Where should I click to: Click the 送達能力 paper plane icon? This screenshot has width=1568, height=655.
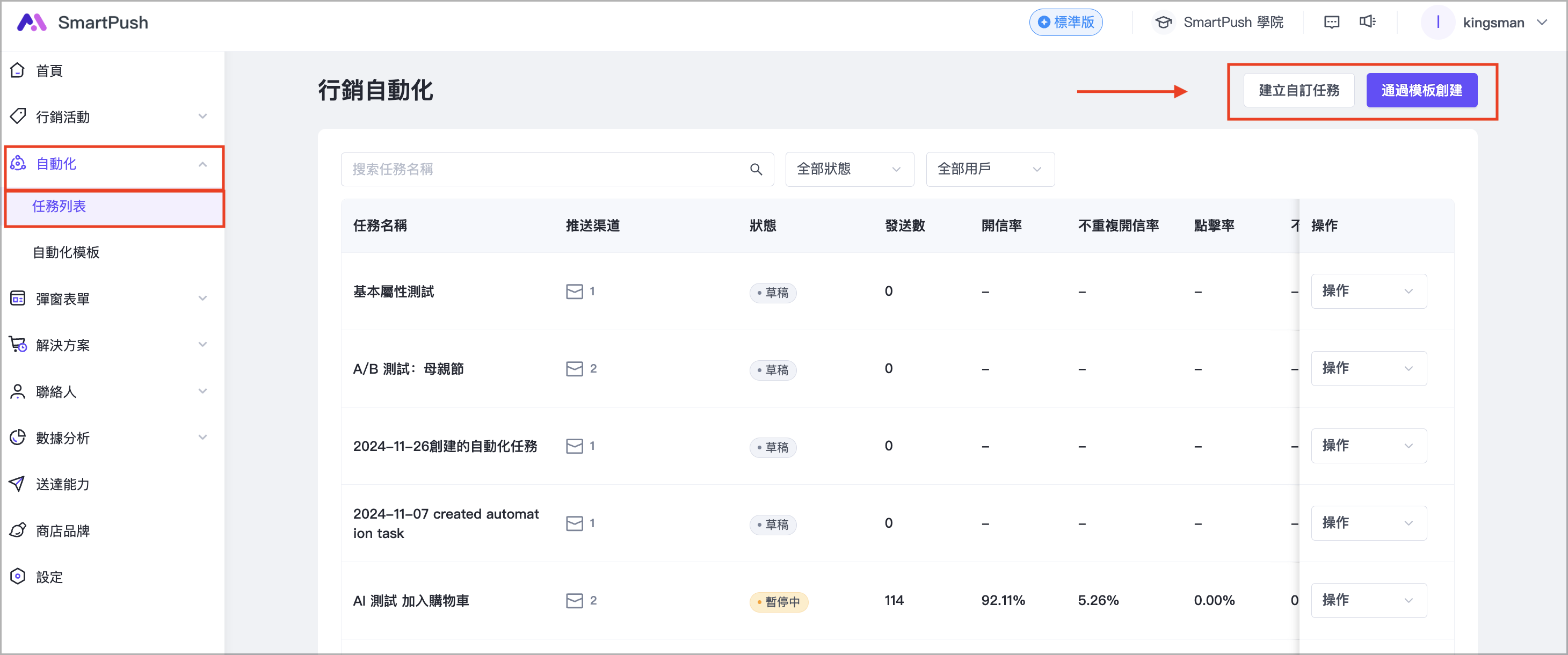[18, 484]
